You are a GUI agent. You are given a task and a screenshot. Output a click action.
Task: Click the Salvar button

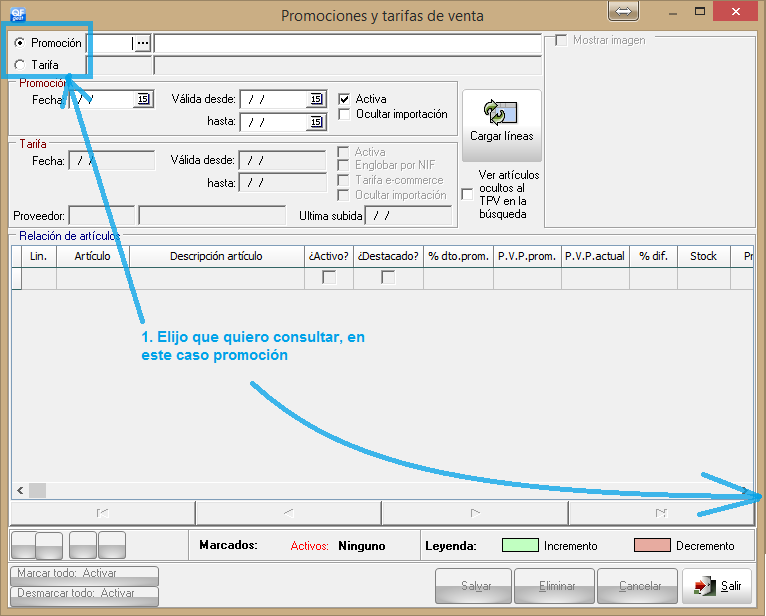pos(473,586)
